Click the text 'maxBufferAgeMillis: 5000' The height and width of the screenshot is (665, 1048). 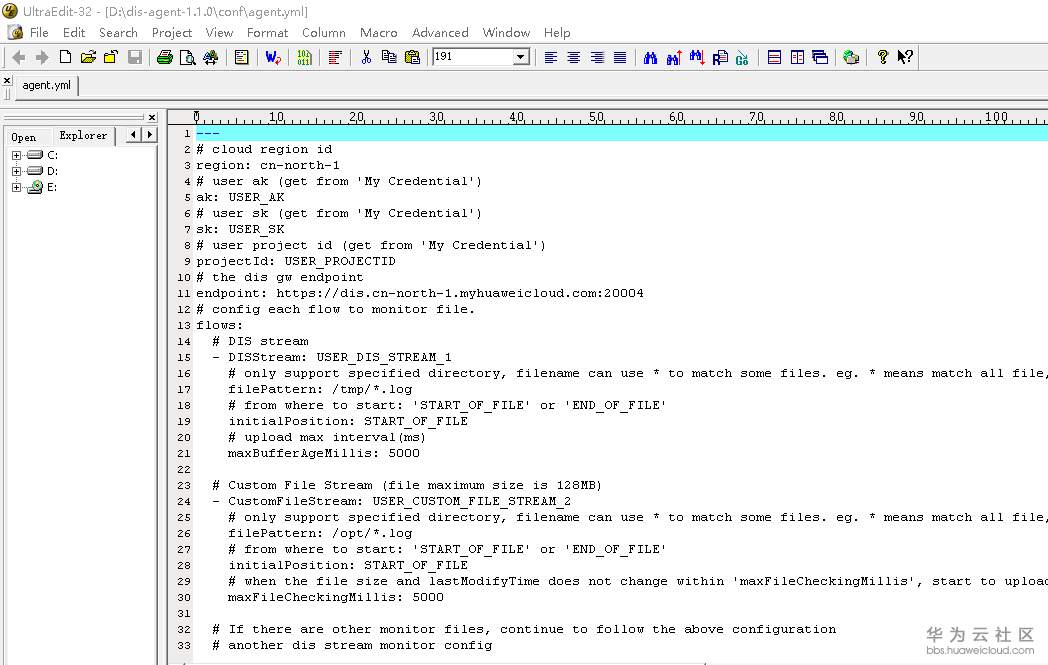pyautogui.click(x=324, y=453)
